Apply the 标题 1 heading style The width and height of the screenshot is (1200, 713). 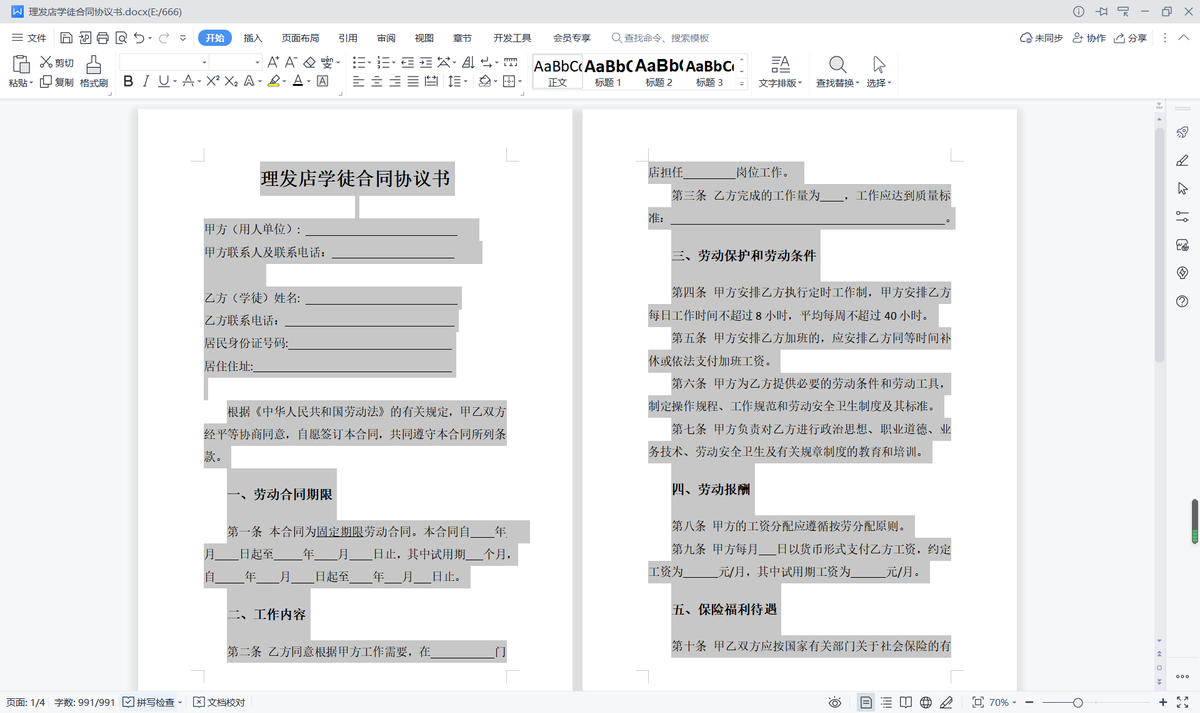click(x=607, y=72)
